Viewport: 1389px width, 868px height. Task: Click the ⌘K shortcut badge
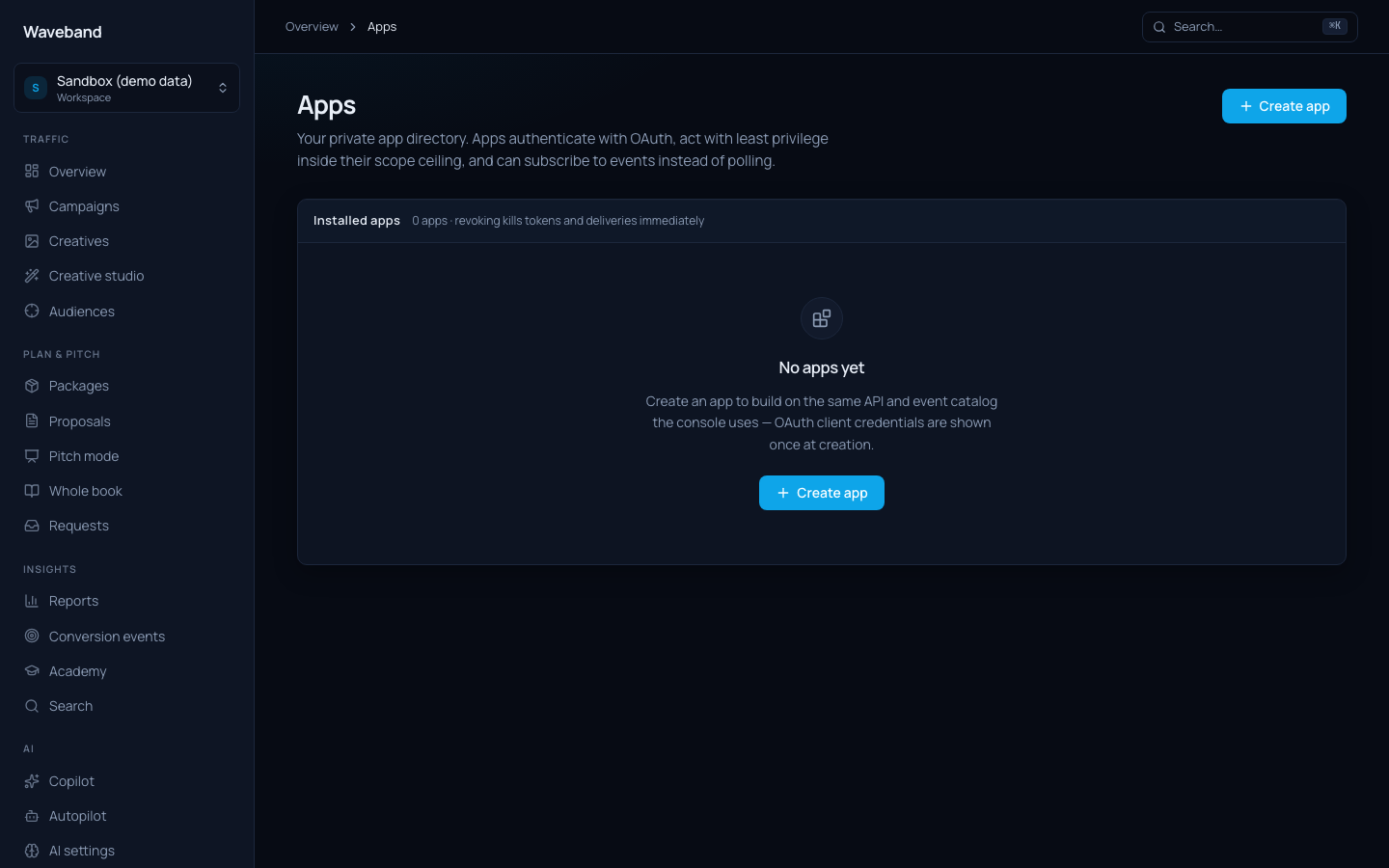(1335, 26)
